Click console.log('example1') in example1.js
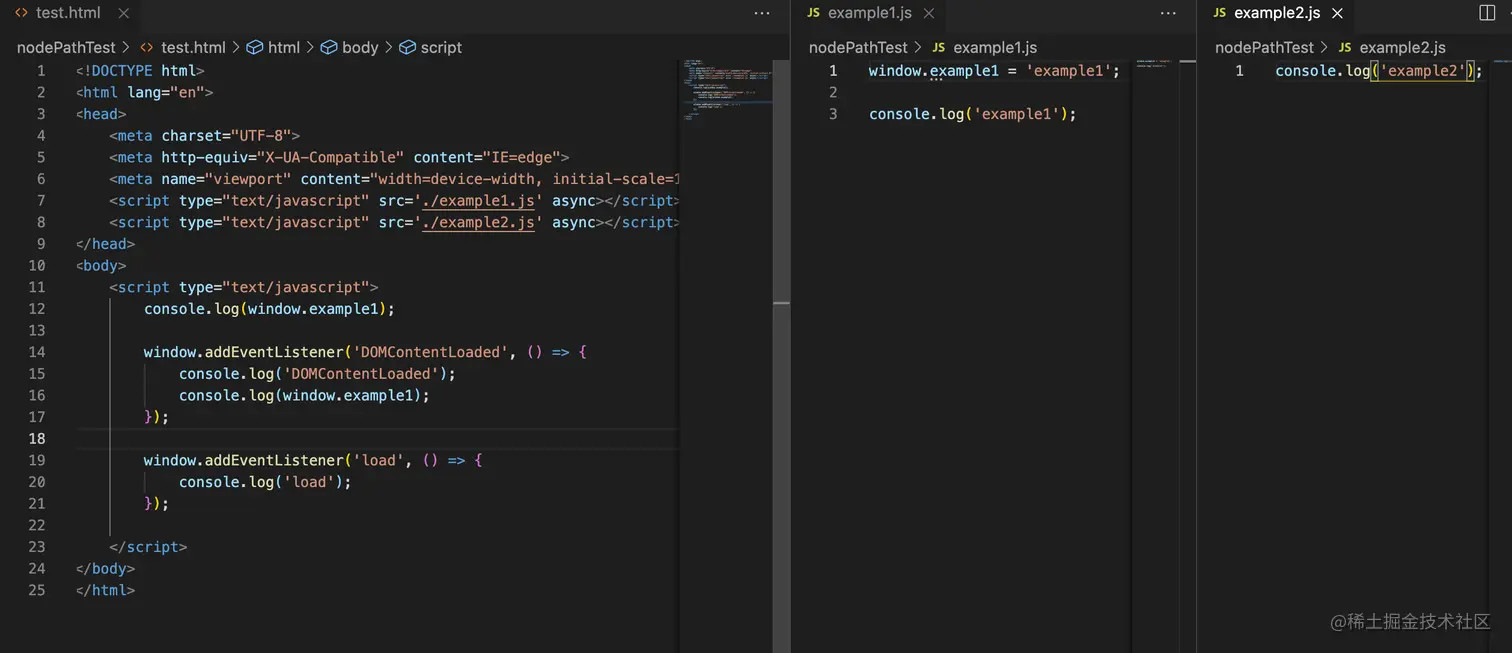This screenshot has height=653, width=1512. coord(973,114)
